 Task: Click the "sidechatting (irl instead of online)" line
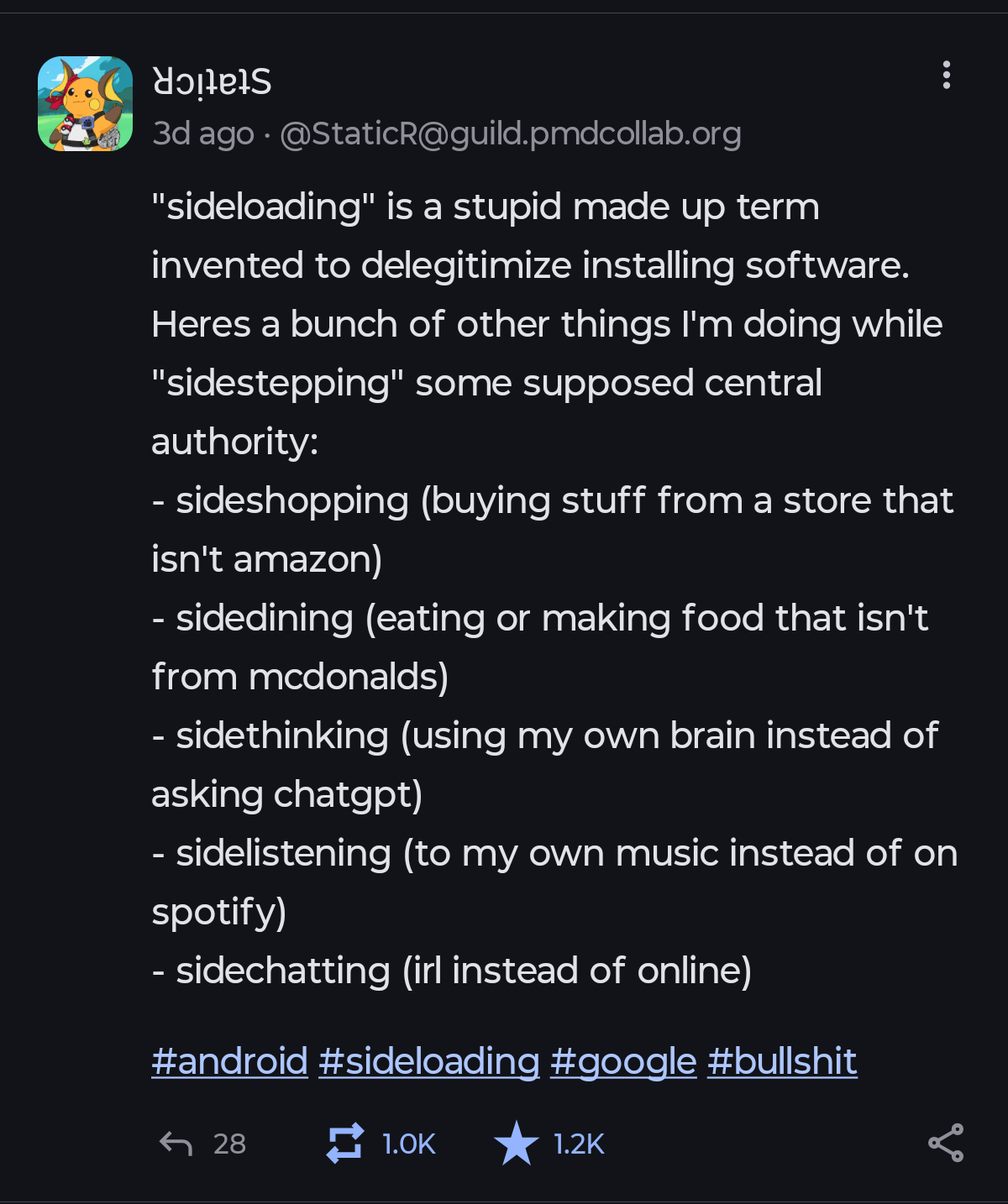click(x=463, y=971)
